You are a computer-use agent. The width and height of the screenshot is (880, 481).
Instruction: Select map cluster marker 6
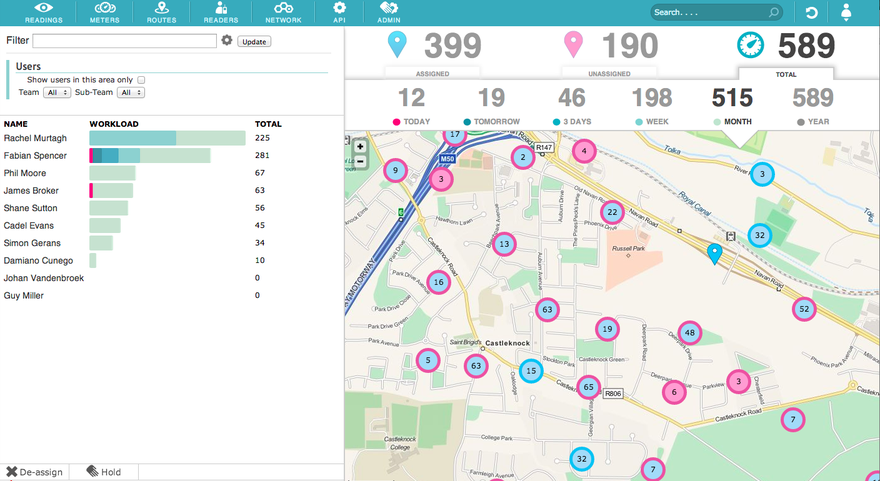point(674,392)
